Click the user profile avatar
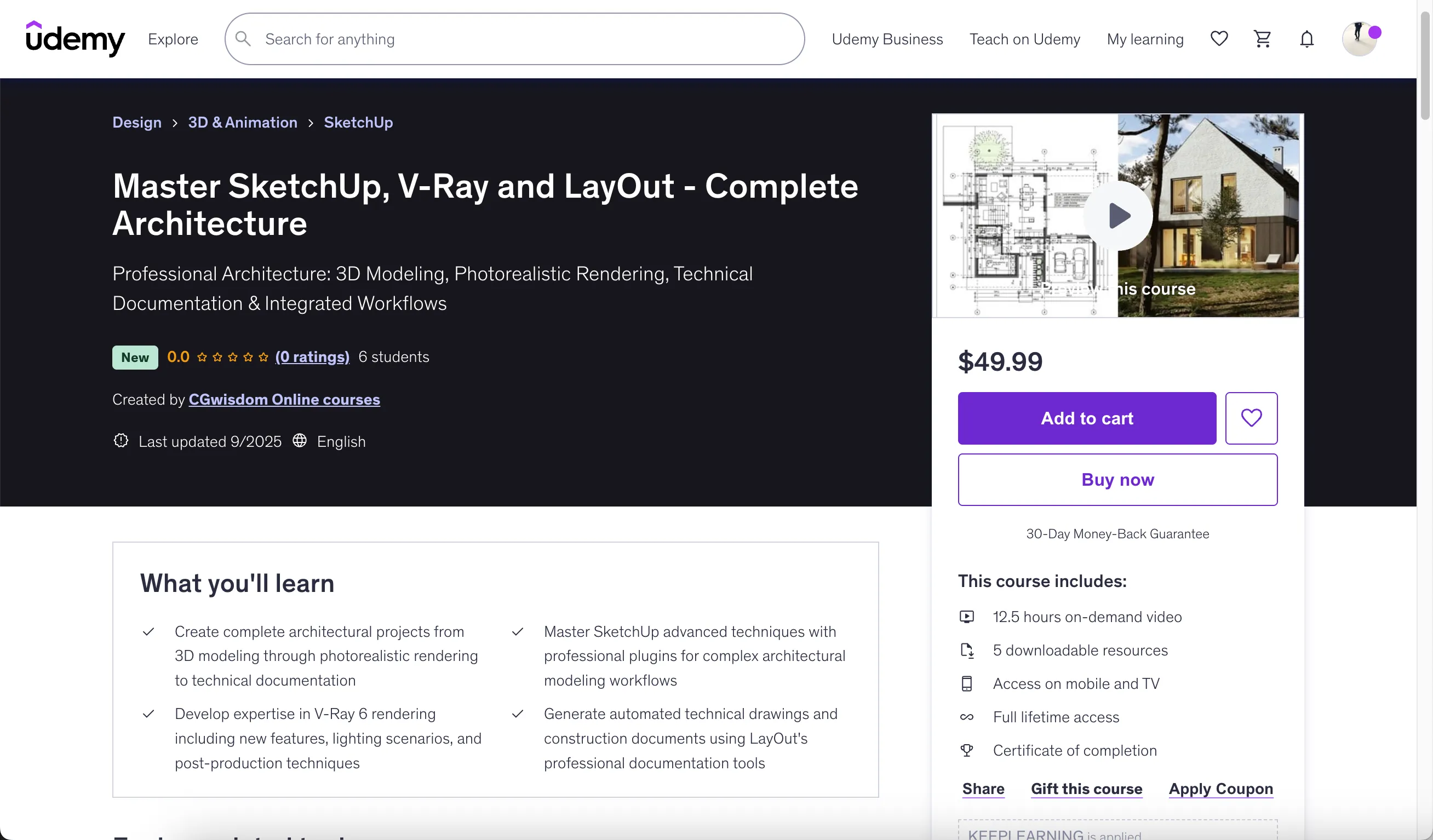Viewport: 1433px width, 840px height. pos(1359,39)
